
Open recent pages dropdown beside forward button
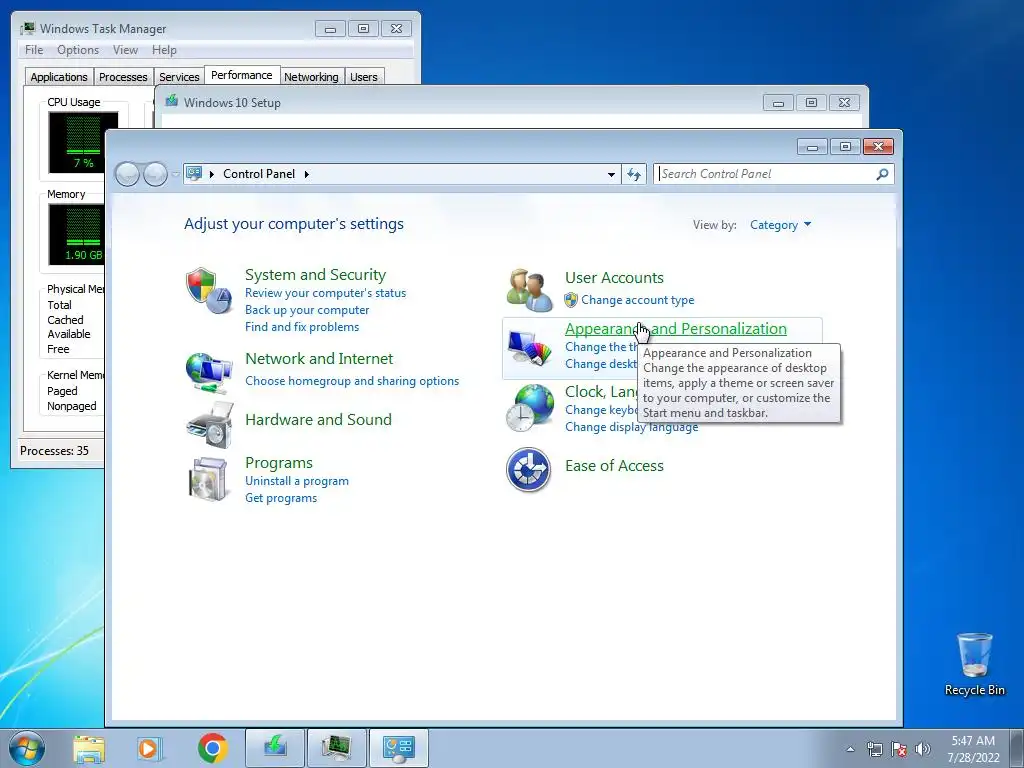coord(175,174)
